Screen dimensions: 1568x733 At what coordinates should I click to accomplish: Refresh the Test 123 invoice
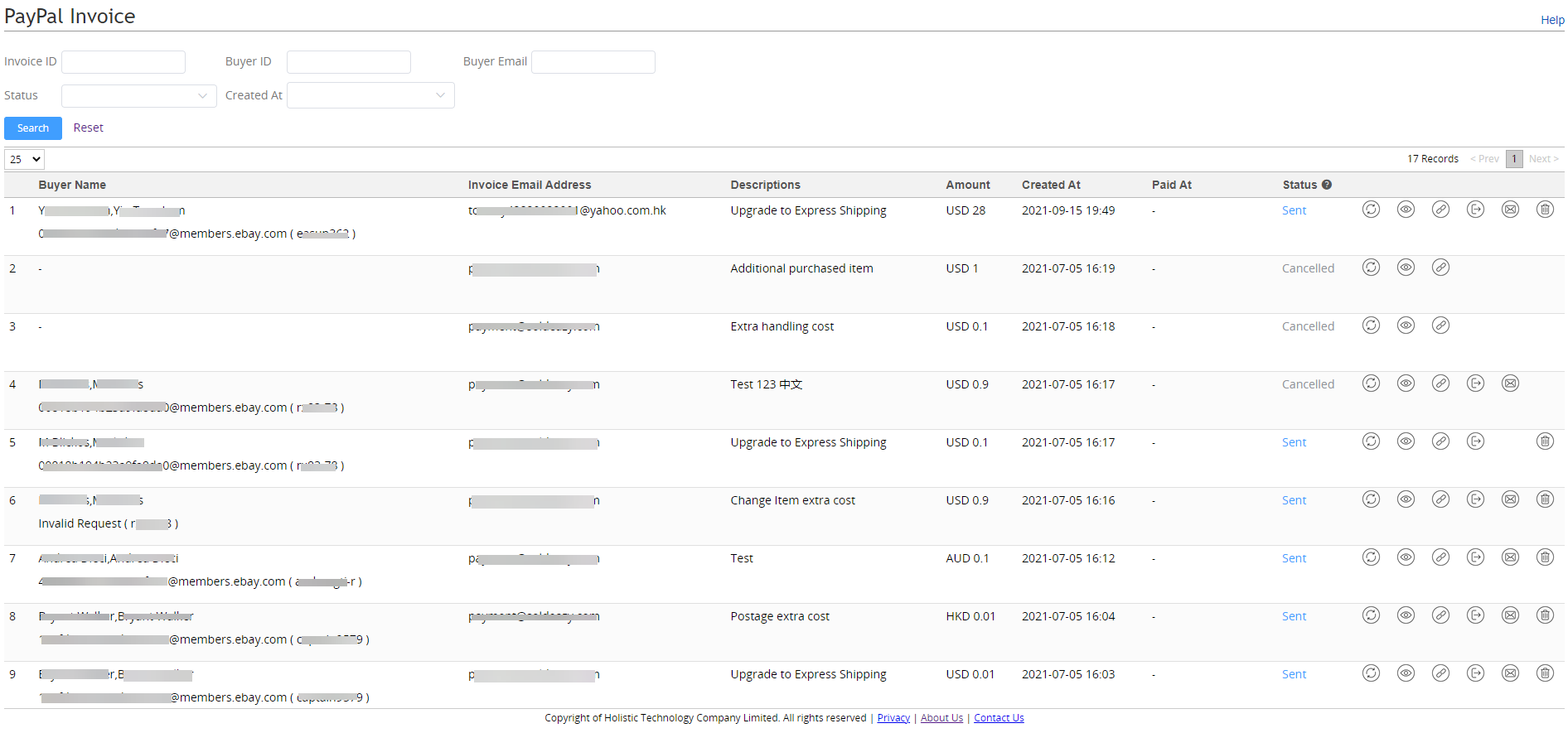click(x=1372, y=383)
